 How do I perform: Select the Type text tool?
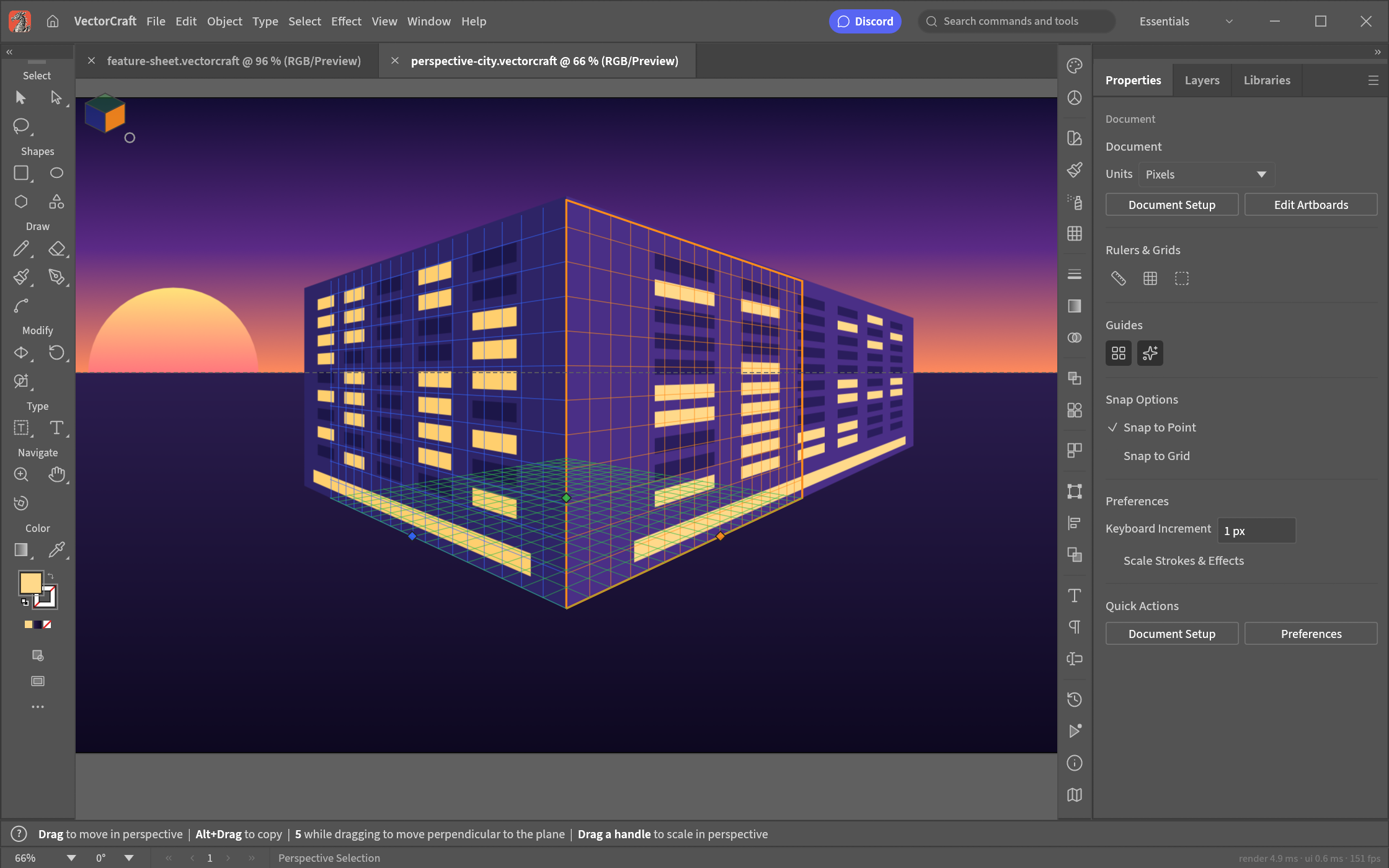56,428
